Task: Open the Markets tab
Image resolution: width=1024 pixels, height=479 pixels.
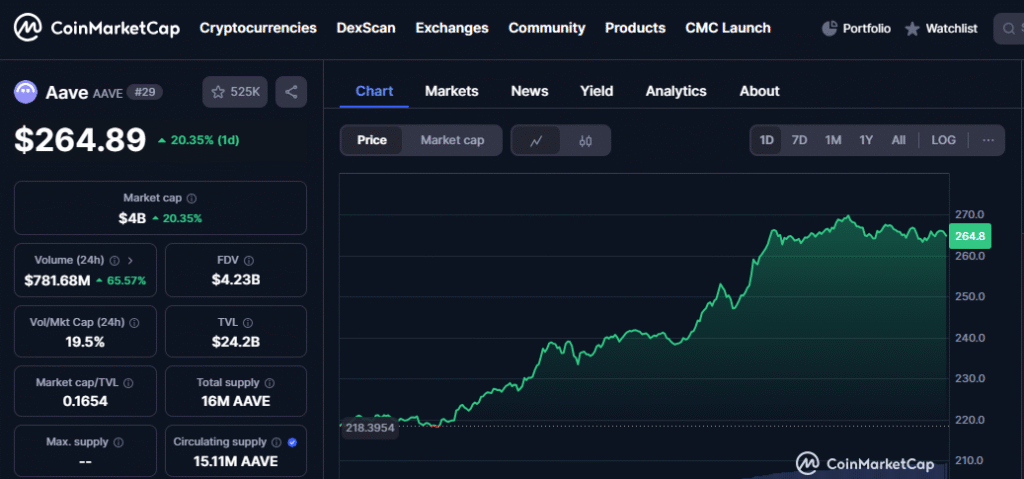Action: (452, 91)
